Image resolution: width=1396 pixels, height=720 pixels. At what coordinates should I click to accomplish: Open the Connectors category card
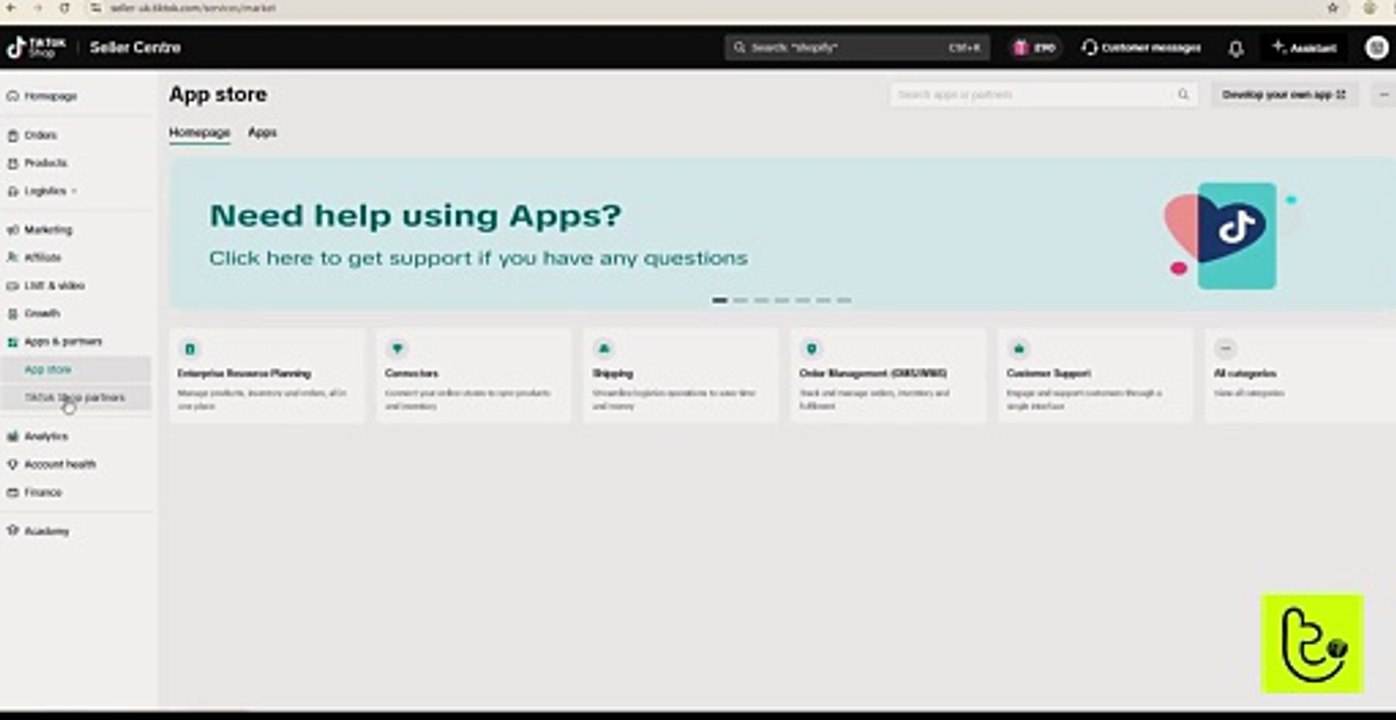(x=473, y=376)
